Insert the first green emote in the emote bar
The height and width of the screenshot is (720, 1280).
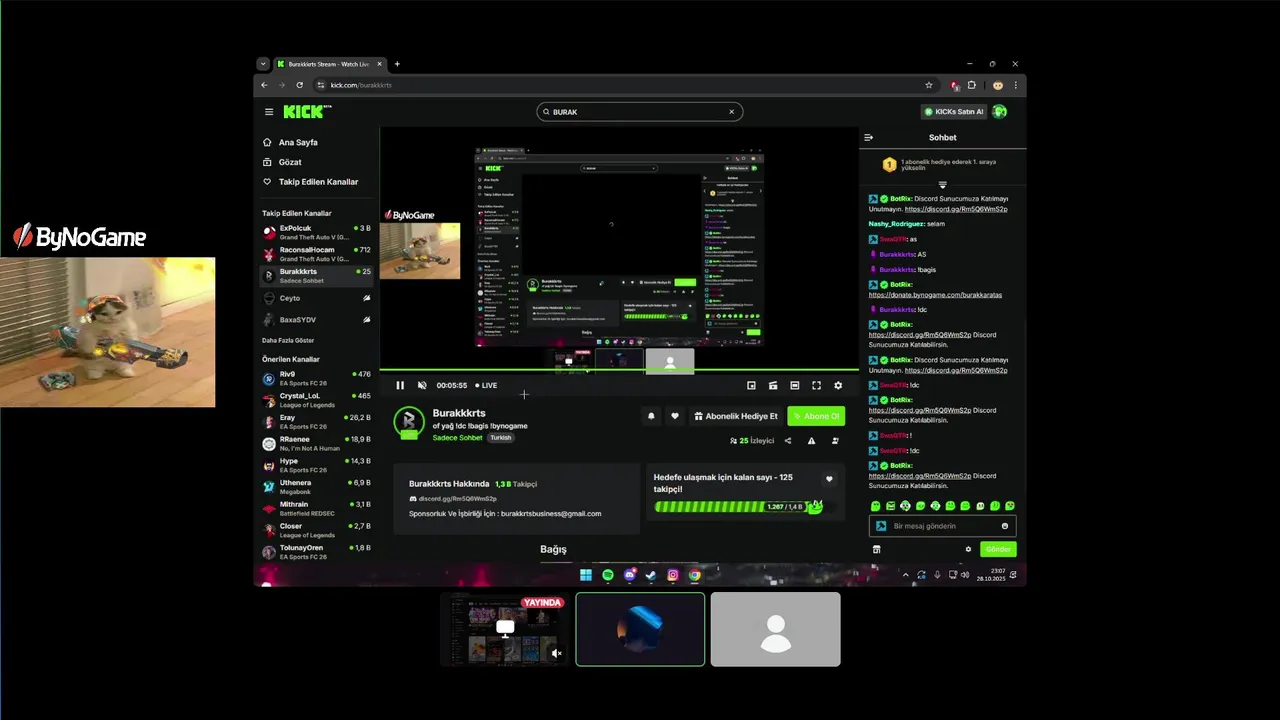[x=876, y=506]
